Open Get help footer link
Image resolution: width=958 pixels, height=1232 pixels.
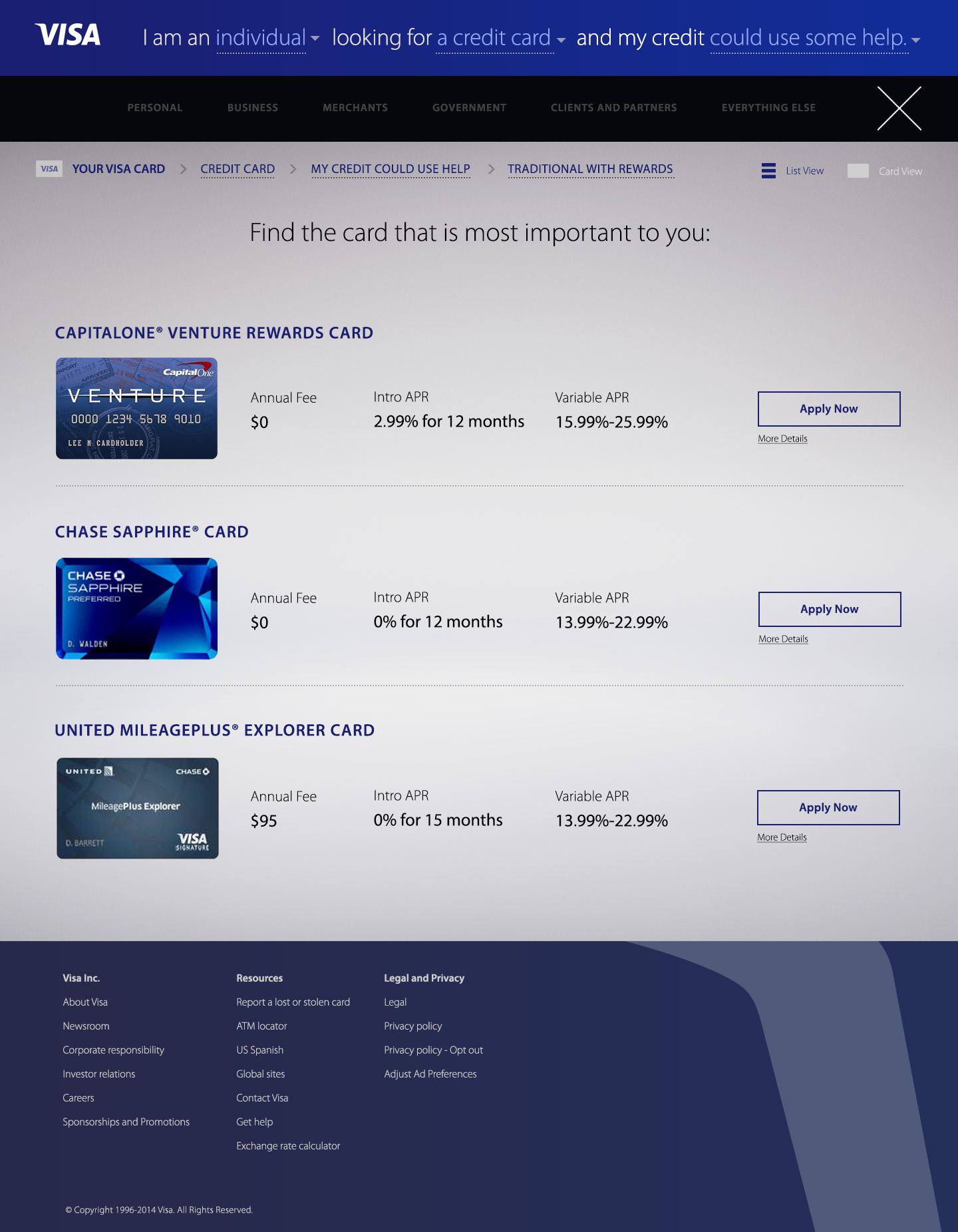(254, 1122)
